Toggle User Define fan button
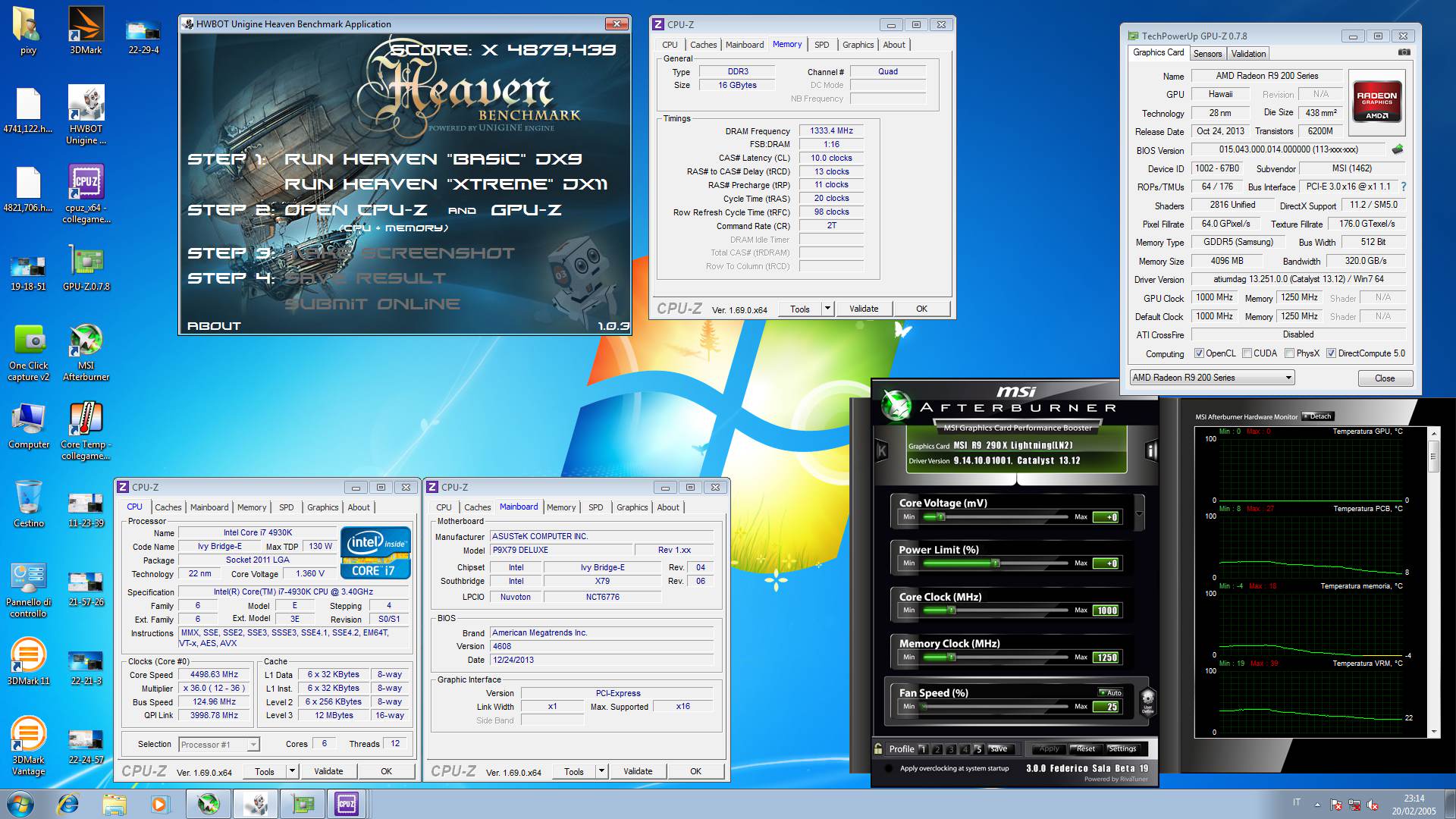 tap(1148, 701)
